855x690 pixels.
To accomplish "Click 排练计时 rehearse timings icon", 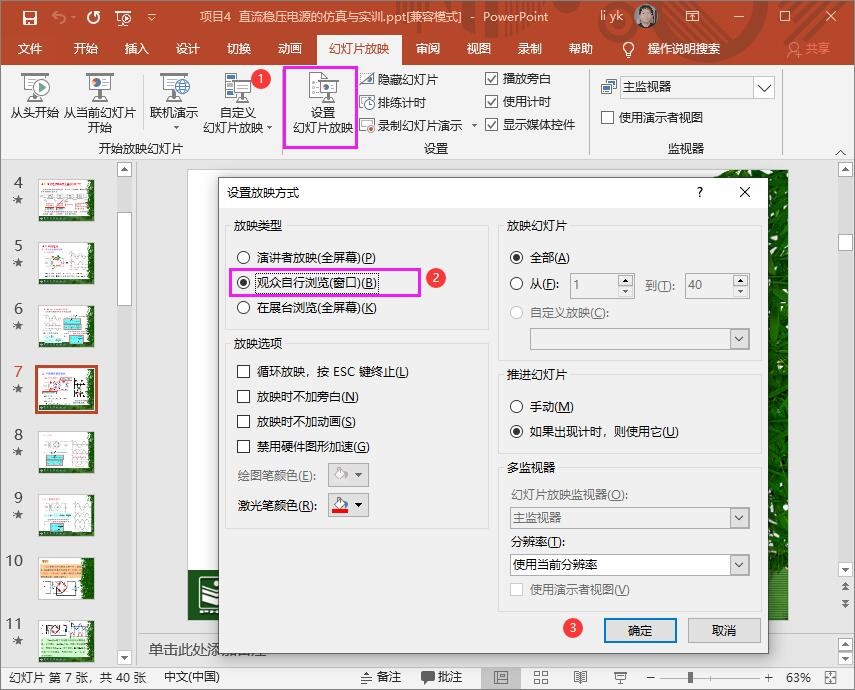I will pos(367,102).
